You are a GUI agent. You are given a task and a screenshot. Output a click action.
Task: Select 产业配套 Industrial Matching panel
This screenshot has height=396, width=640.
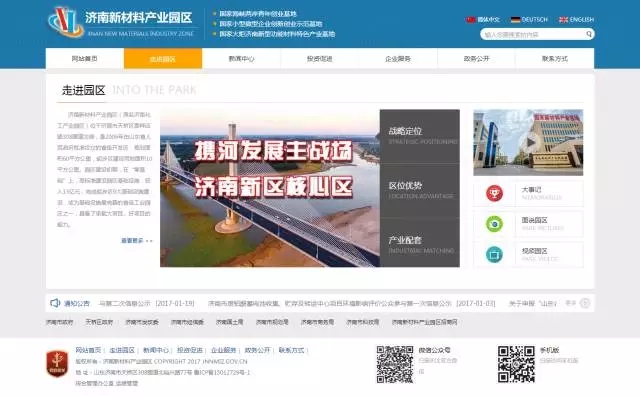click(x=420, y=244)
